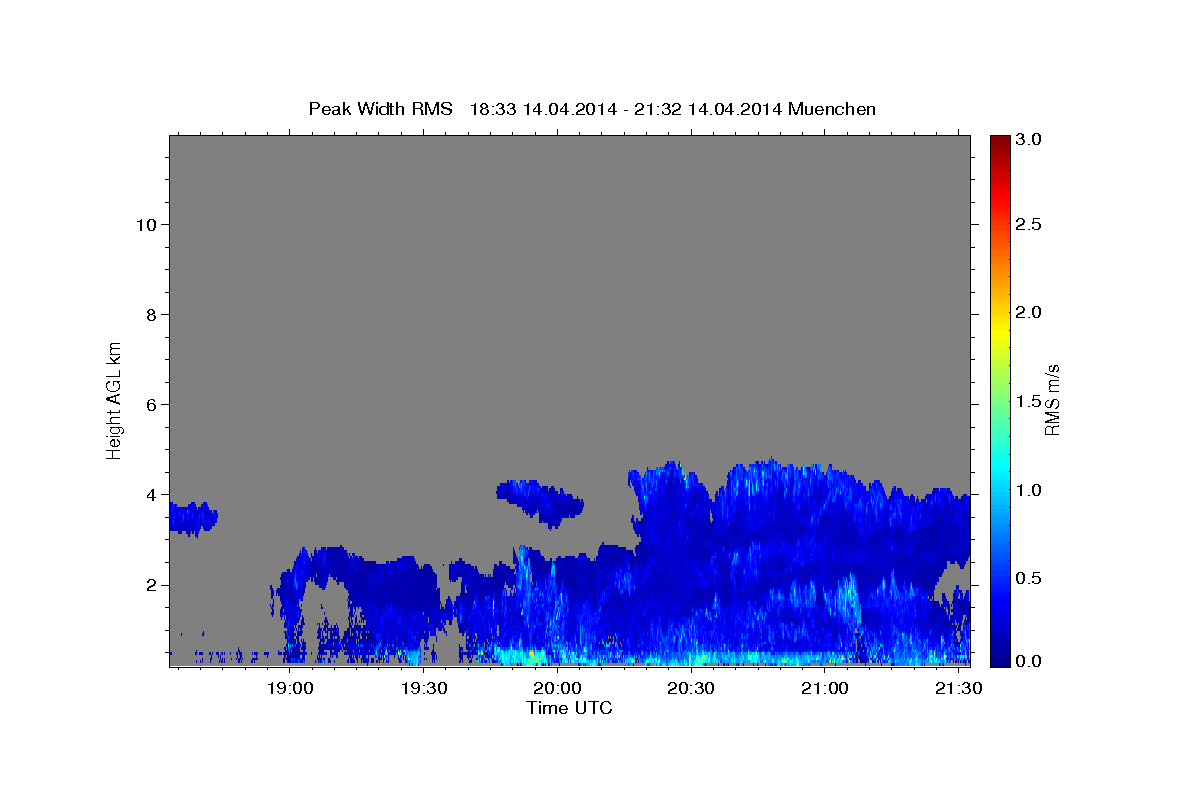
Task: Click the colorbar value 0.0
Action: click(x=1029, y=661)
